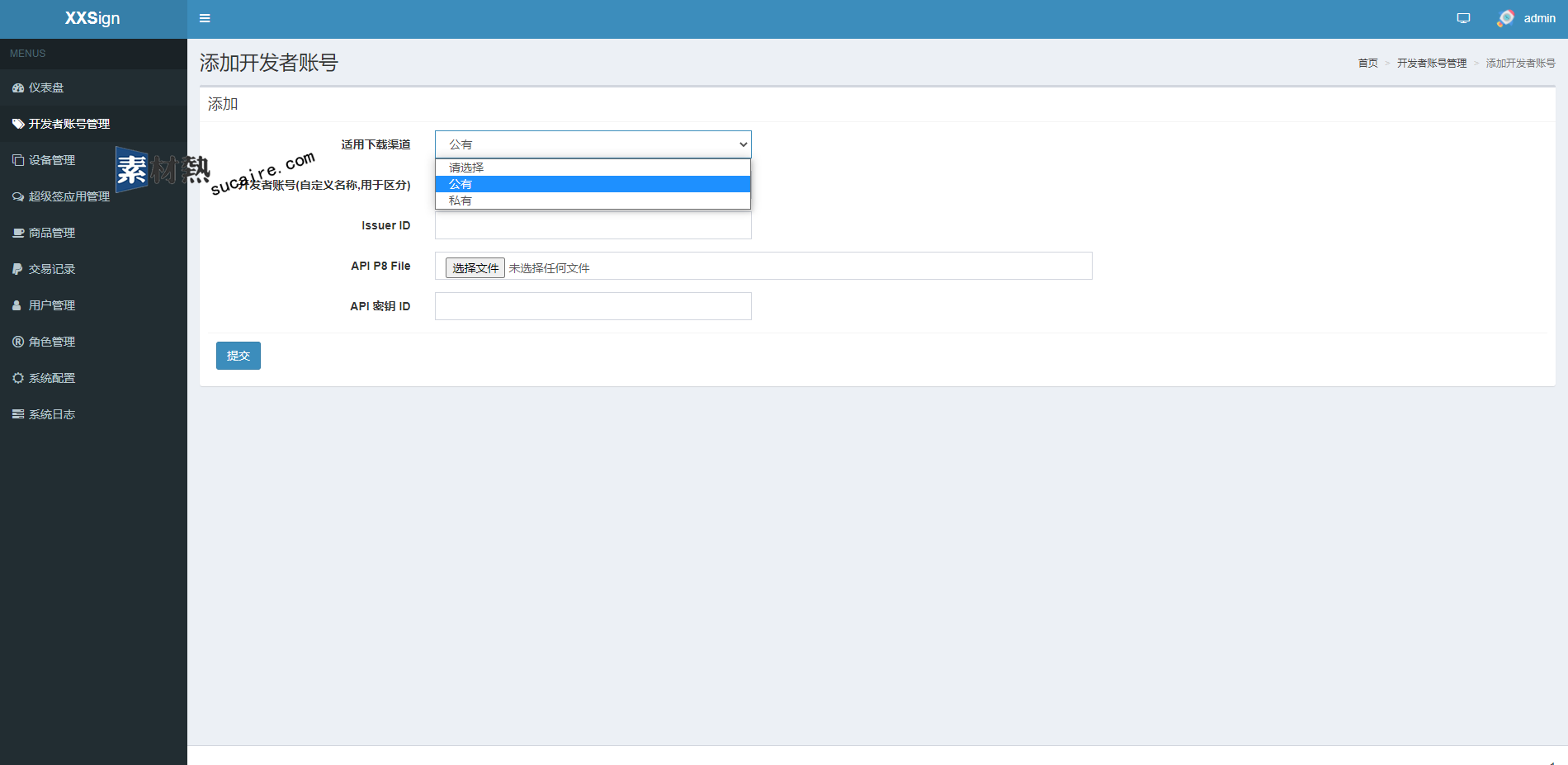Screen dimensions: 1568x765
Task: Click the admin avatar icon
Action: 1506,18
